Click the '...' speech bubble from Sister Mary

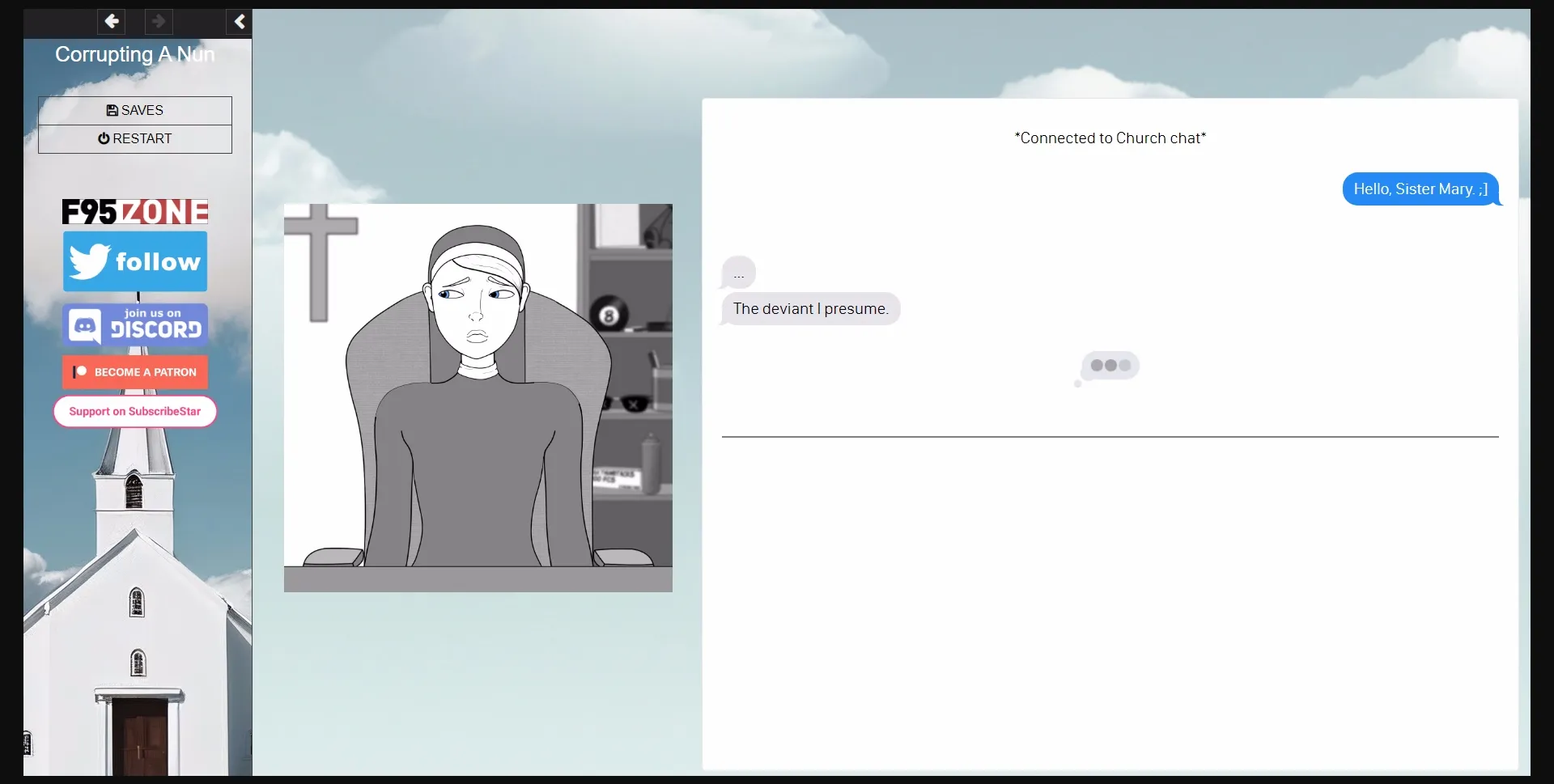737,273
